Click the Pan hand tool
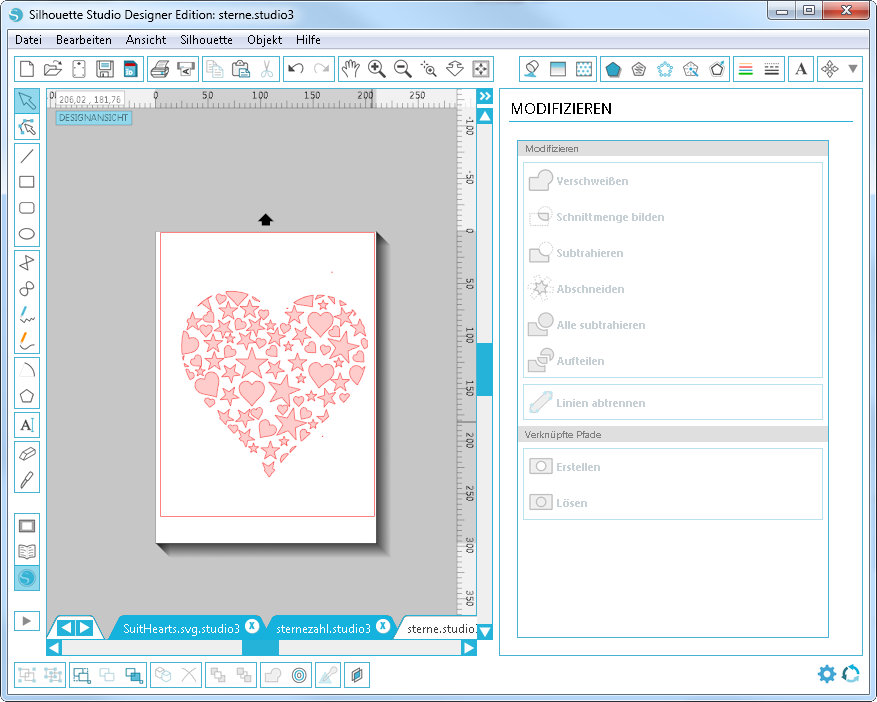 pos(350,69)
